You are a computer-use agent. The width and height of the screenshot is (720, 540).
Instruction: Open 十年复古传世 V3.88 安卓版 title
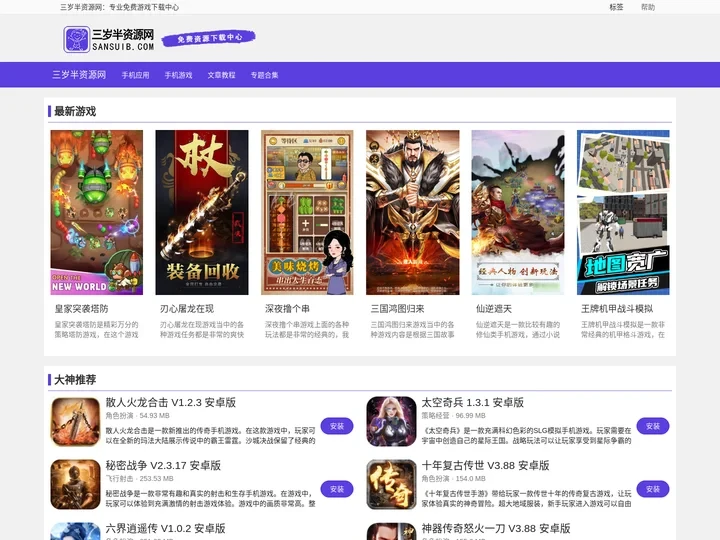(x=486, y=465)
